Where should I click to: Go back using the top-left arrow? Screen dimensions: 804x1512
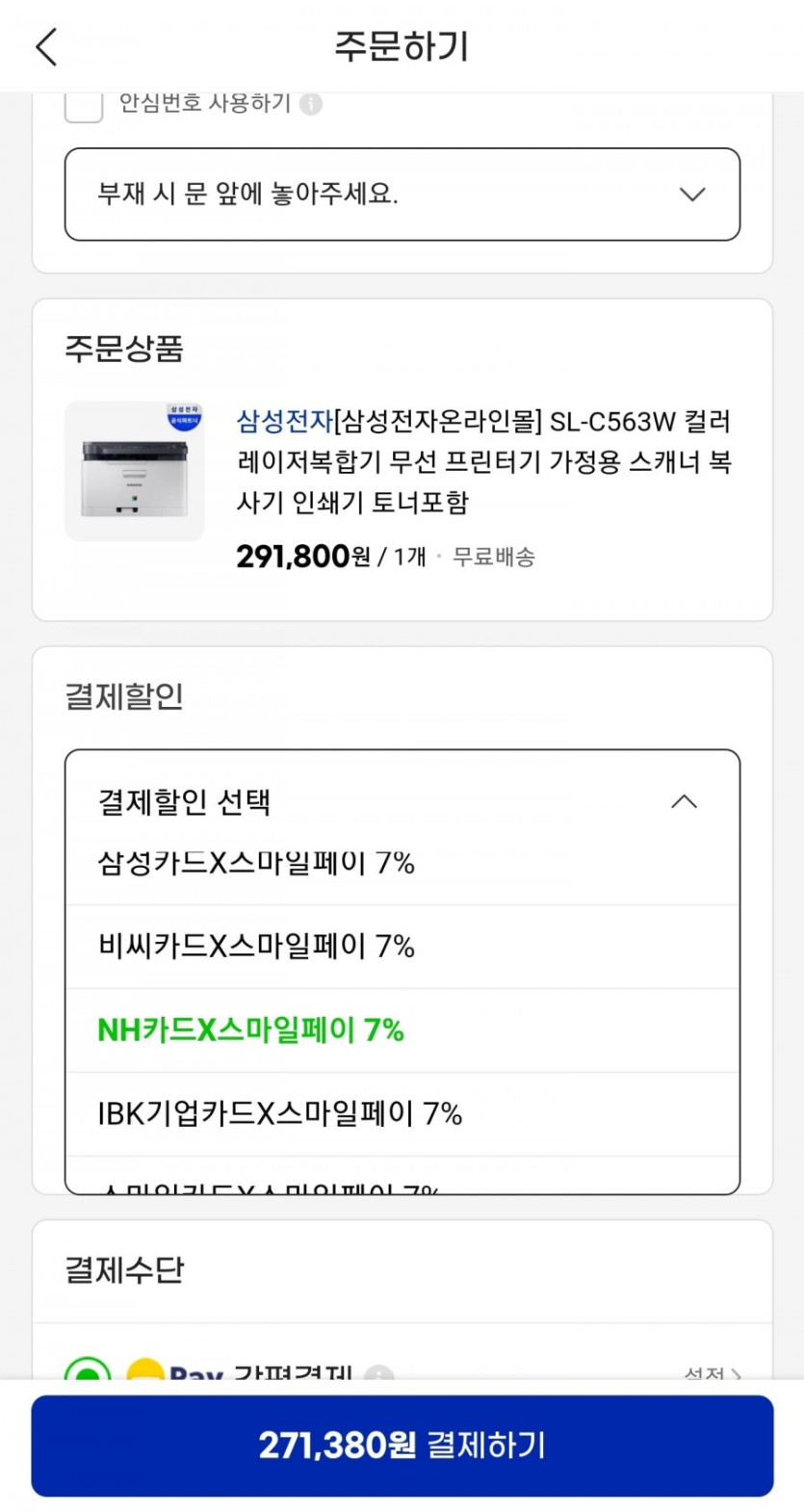46,46
